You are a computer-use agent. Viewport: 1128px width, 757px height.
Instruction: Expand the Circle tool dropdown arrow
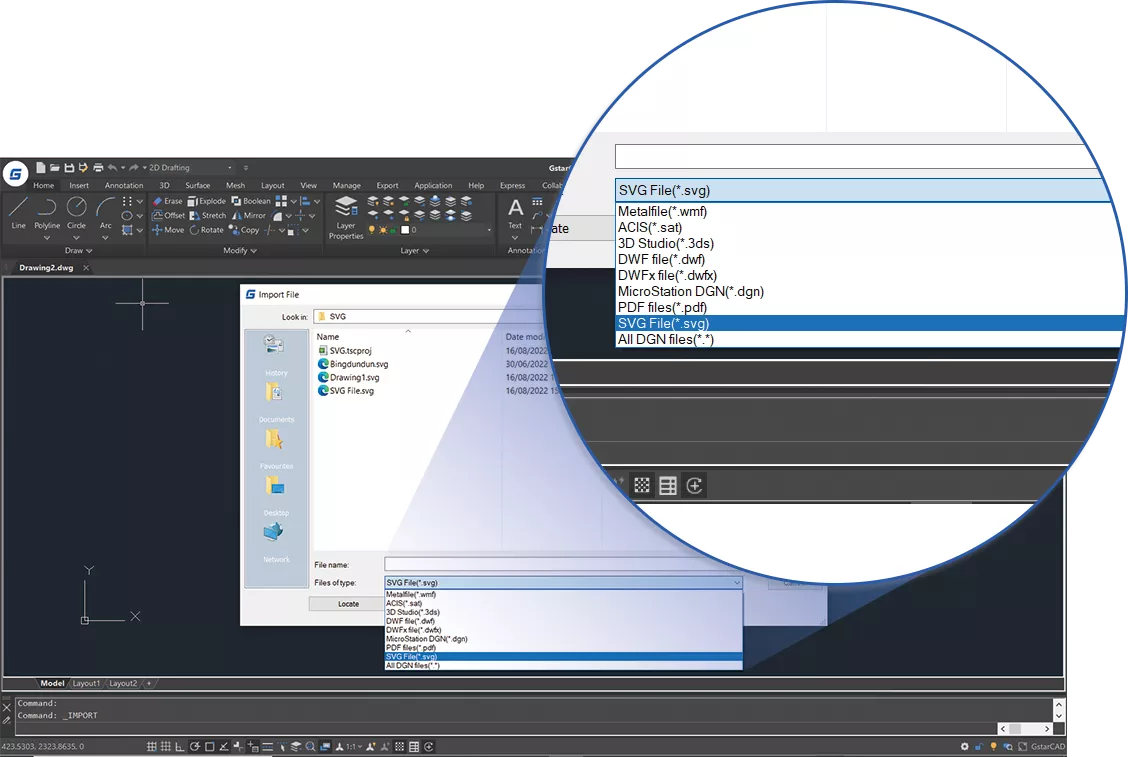pyautogui.click(x=76, y=238)
